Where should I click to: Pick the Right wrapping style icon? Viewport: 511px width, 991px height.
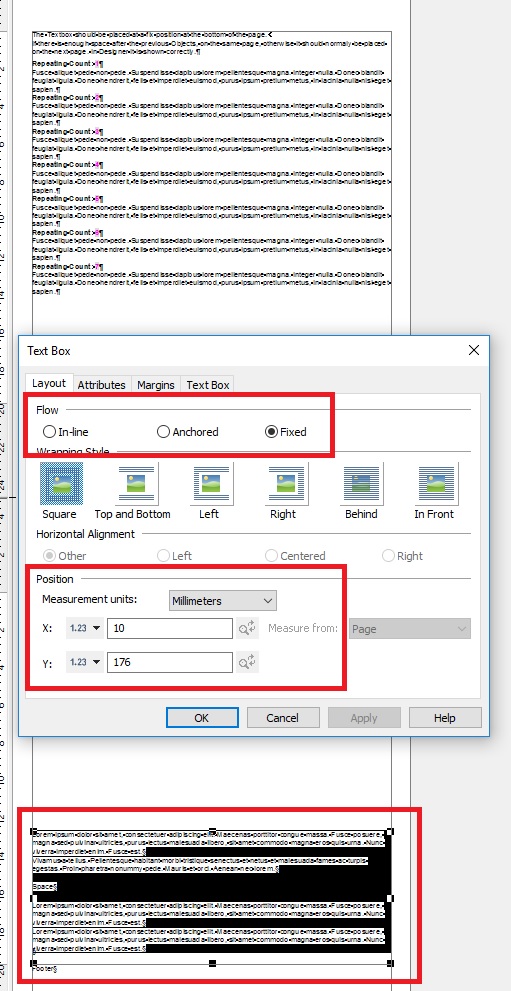(x=288, y=483)
